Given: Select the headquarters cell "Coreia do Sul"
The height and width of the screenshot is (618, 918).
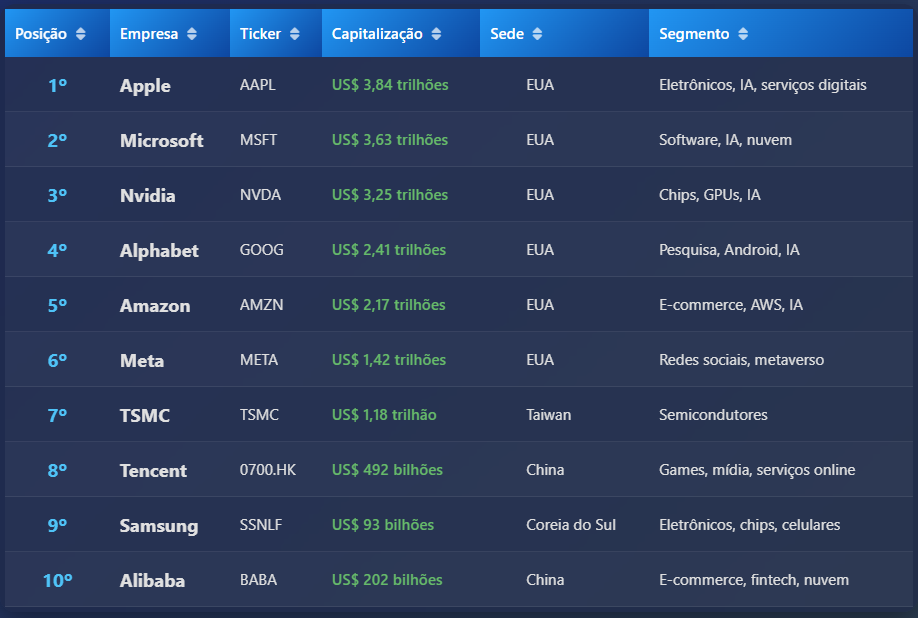Looking at the screenshot, I should pyautogui.click(x=571, y=525).
